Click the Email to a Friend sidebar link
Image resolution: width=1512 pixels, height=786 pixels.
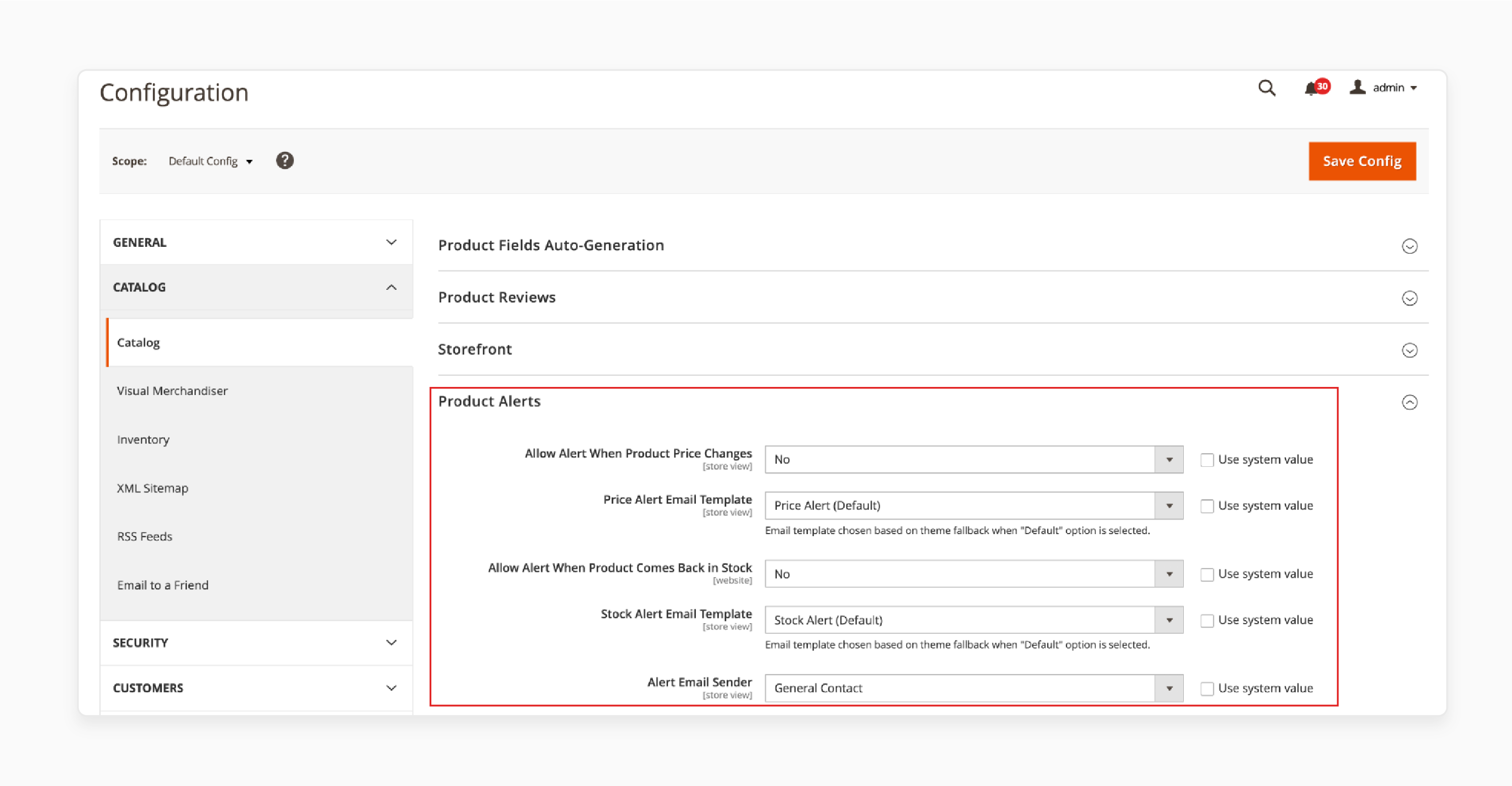(x=162, y=584)
